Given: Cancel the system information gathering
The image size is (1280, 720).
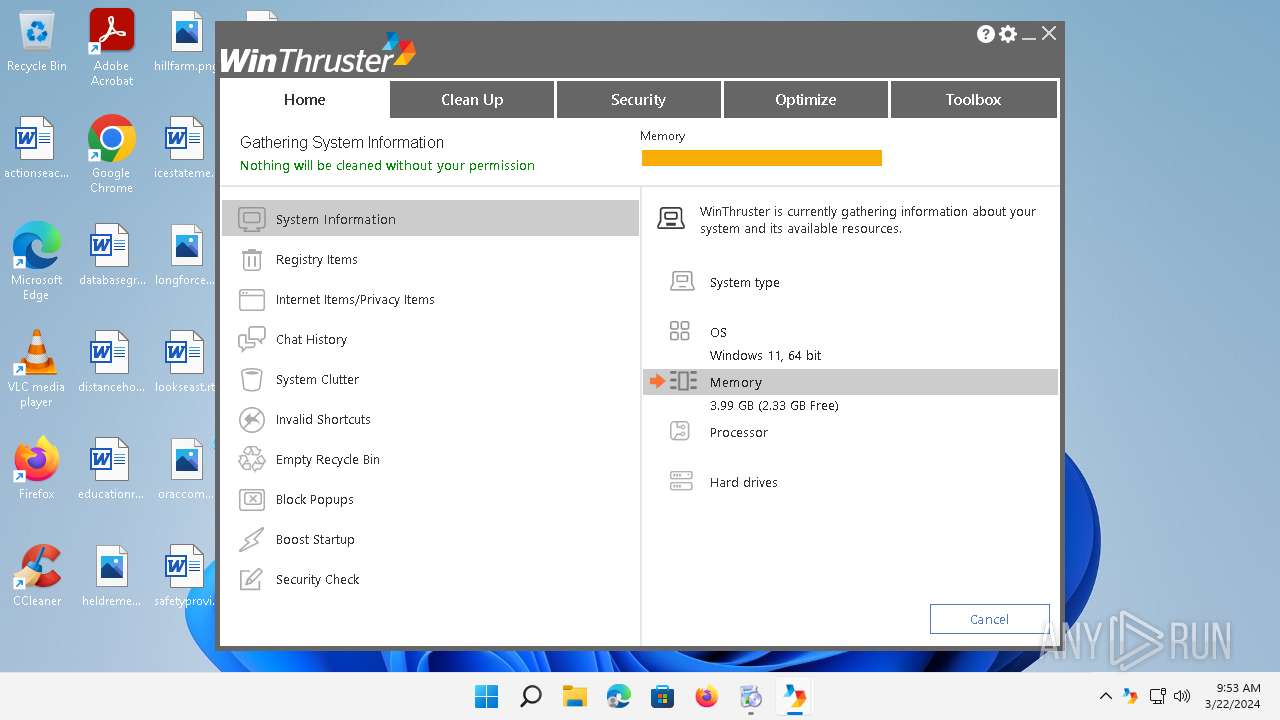Looking at the screenshot, I should (x=989, y=619).
